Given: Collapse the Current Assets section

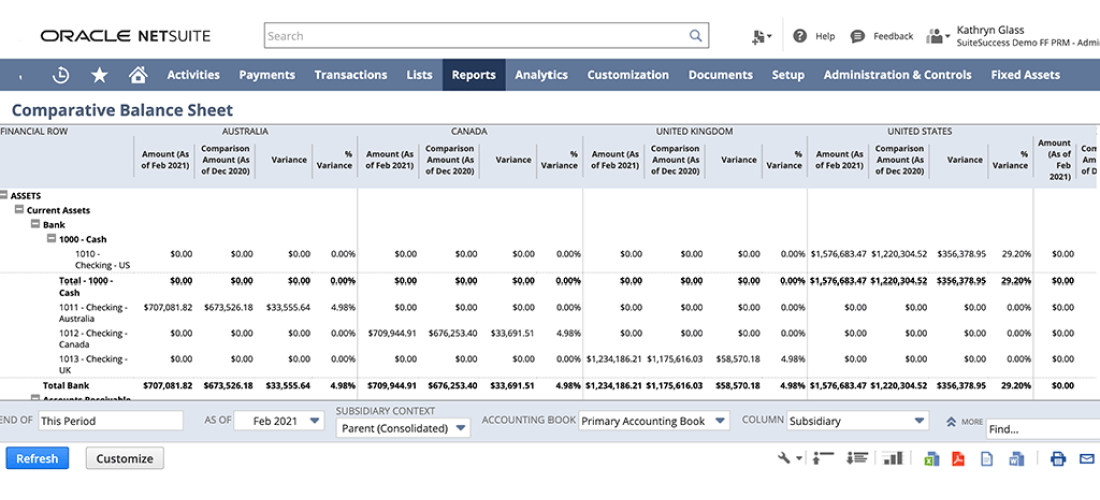Looking at the screenshot, I should (x=19, y=211).
